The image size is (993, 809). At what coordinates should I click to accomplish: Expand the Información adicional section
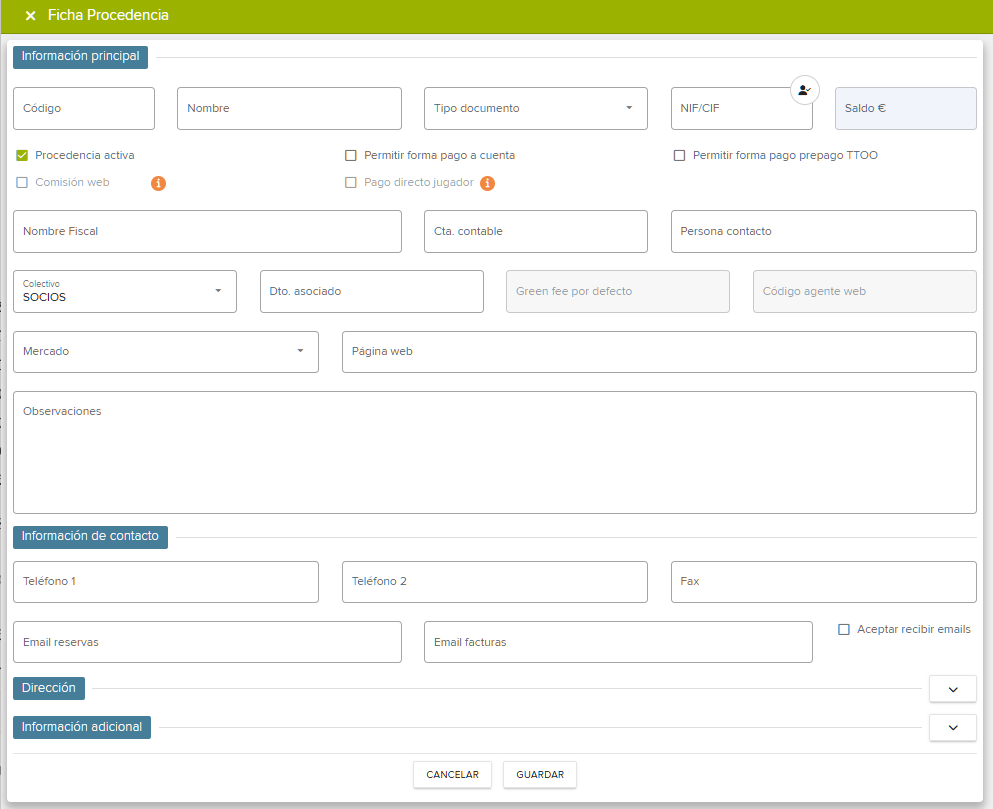[952, 728]
